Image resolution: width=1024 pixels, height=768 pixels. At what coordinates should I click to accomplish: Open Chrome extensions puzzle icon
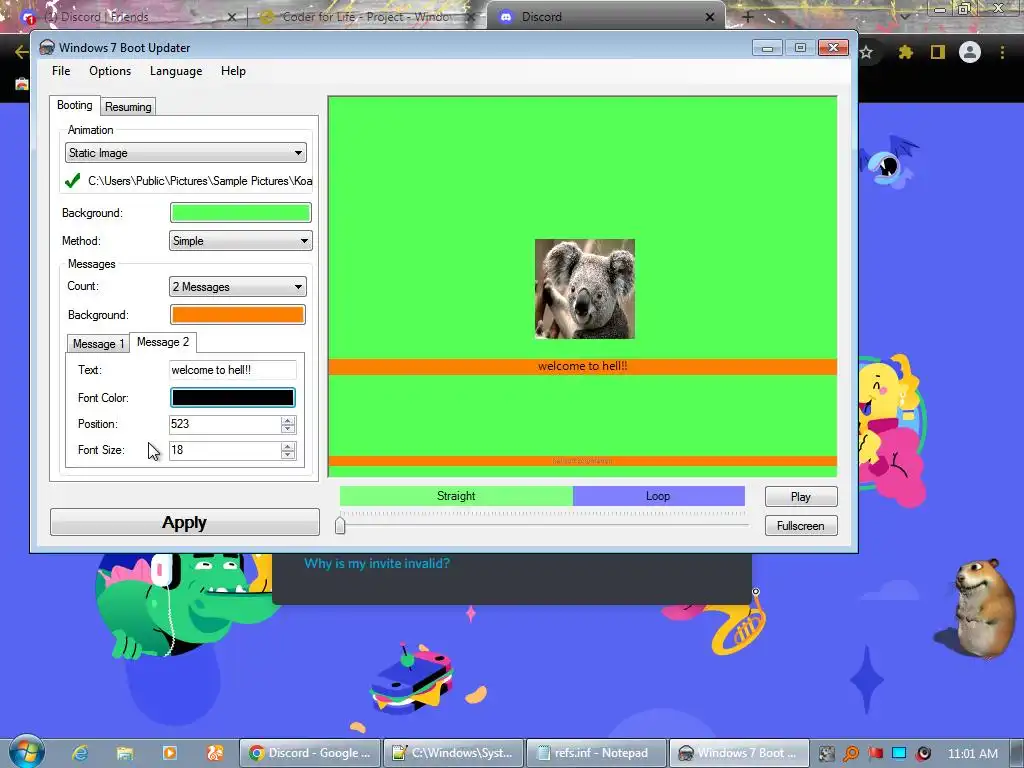906,52
